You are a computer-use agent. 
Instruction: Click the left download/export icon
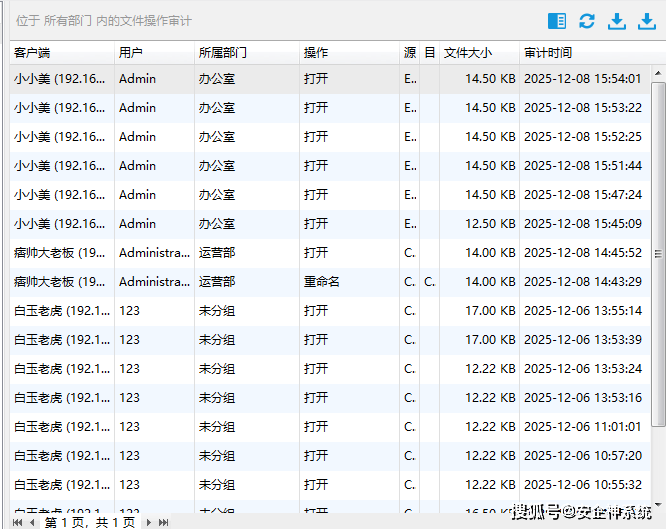pos(617,21)
